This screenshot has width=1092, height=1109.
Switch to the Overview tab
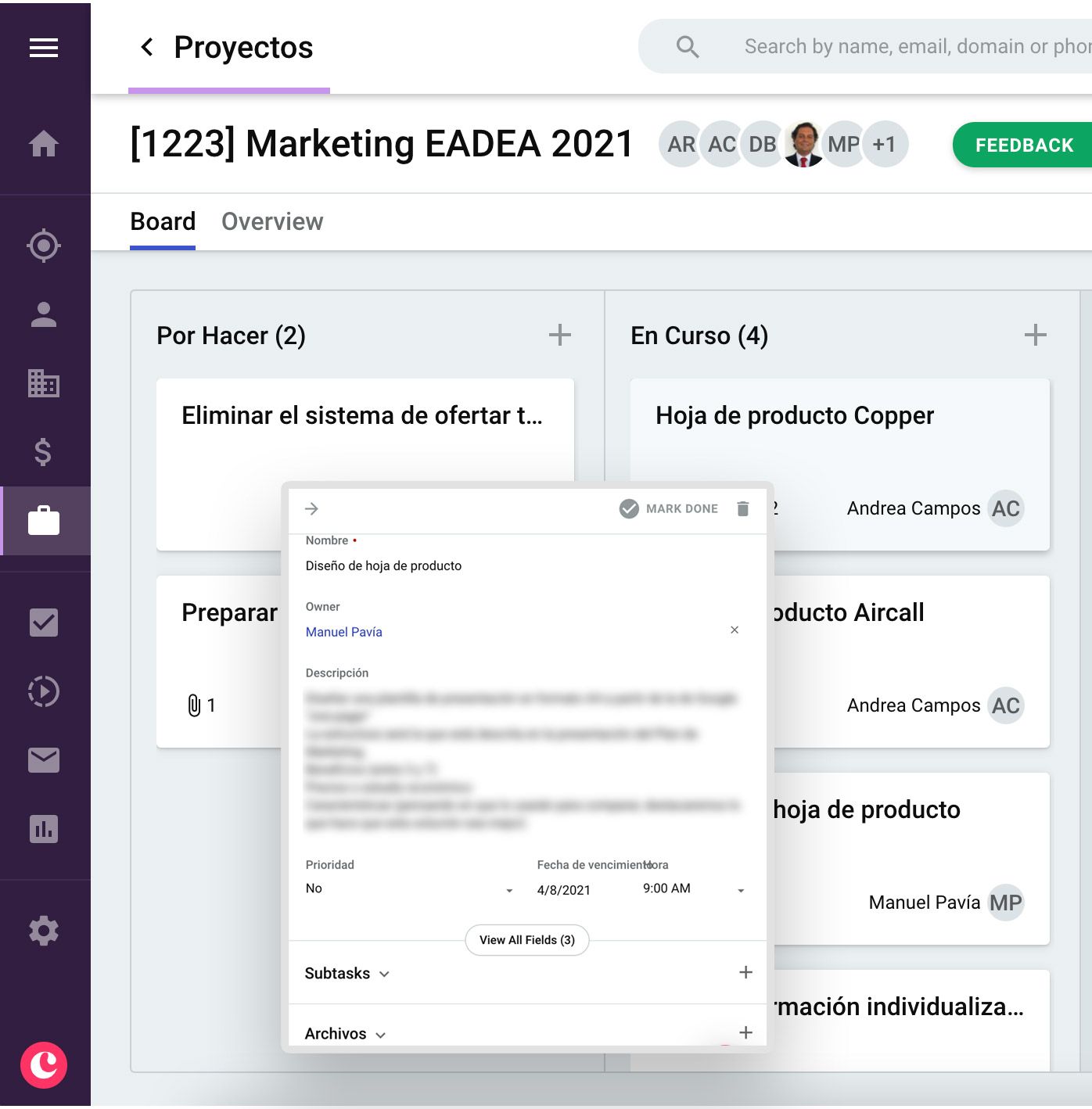pyautogui.click(x=272, y=222)
